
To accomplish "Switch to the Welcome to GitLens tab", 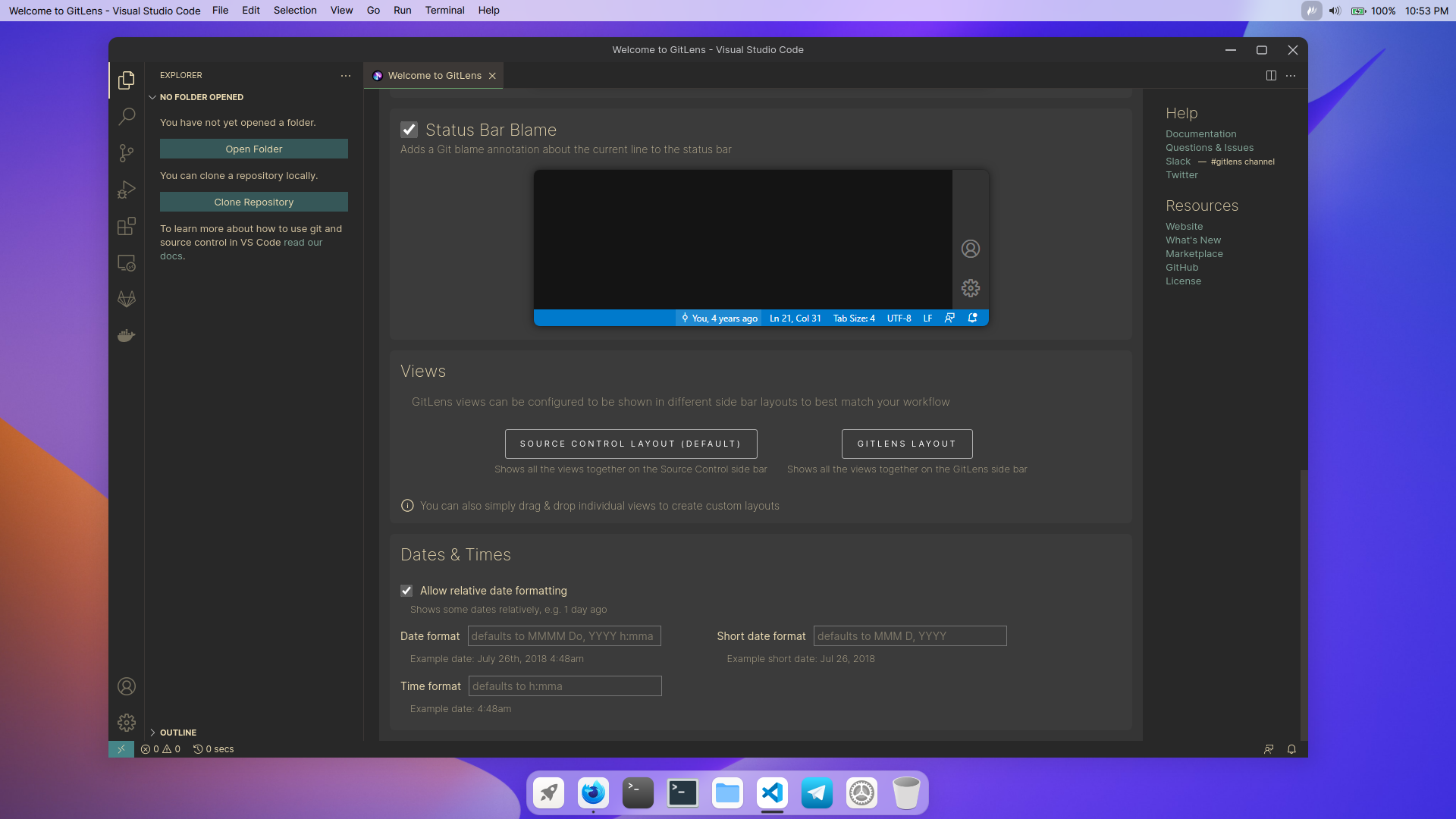I will coord(433,75).
